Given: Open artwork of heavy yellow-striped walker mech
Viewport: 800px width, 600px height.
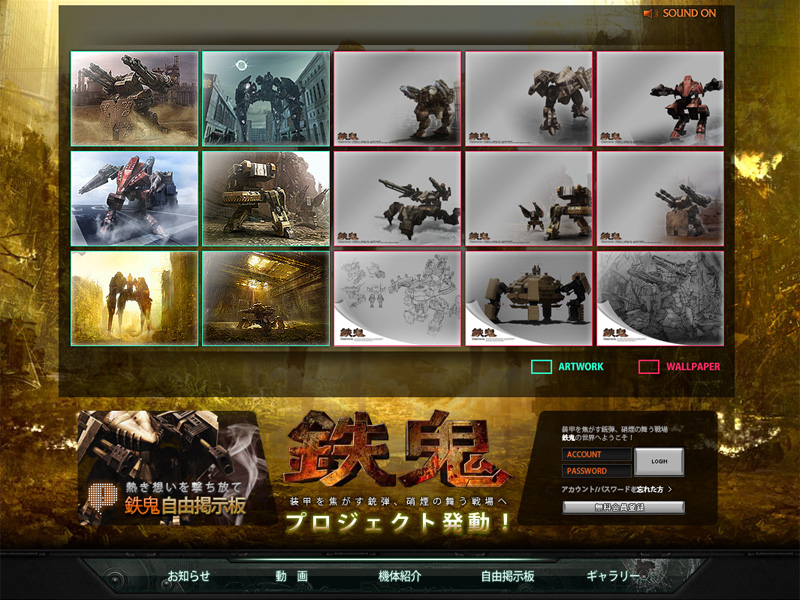Looking at the screenshot, I should tap(266, 198).
